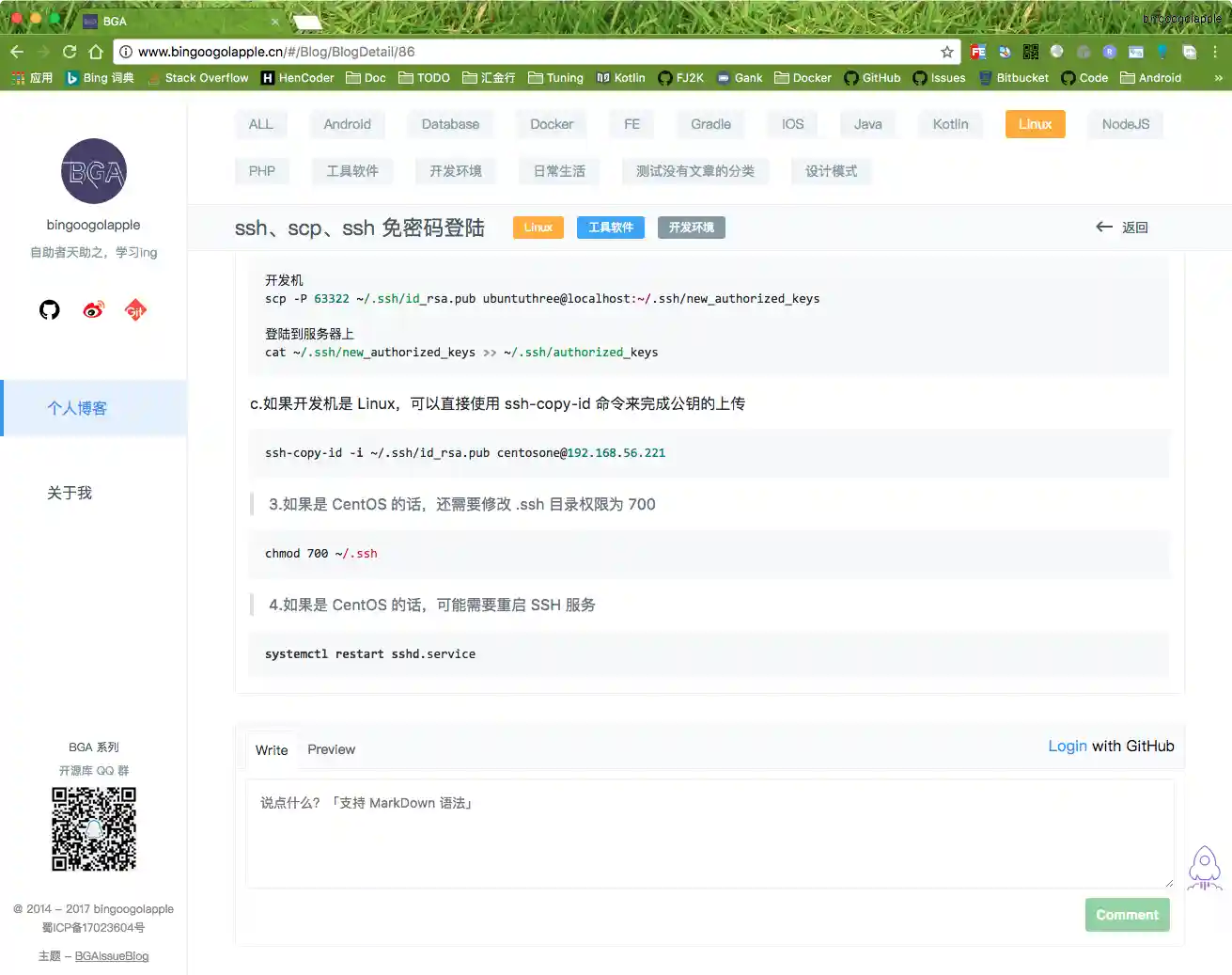Select the Linux category filter

(1034, 123)
